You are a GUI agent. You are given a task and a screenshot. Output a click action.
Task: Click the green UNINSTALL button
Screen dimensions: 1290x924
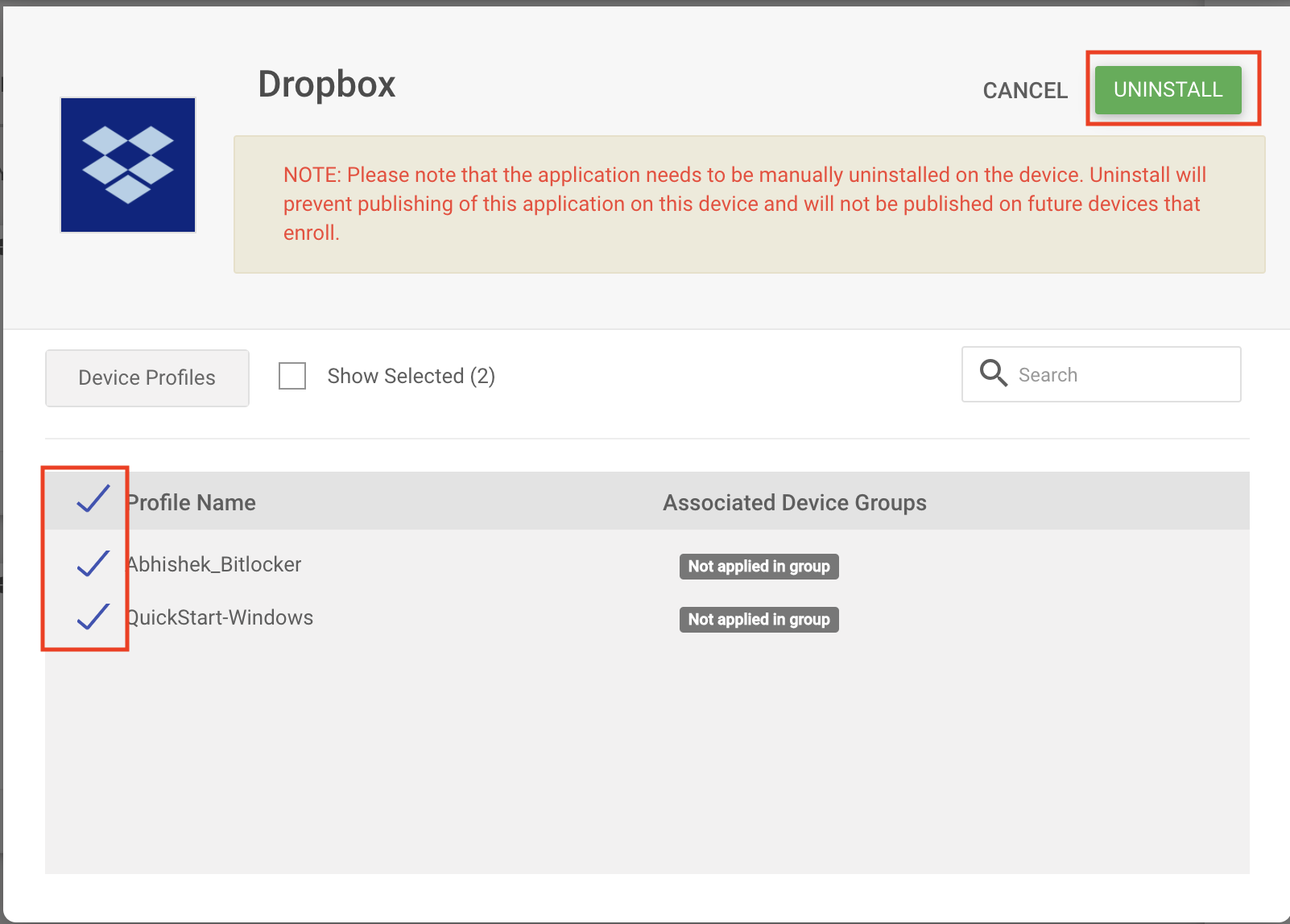pos(1168,89)
